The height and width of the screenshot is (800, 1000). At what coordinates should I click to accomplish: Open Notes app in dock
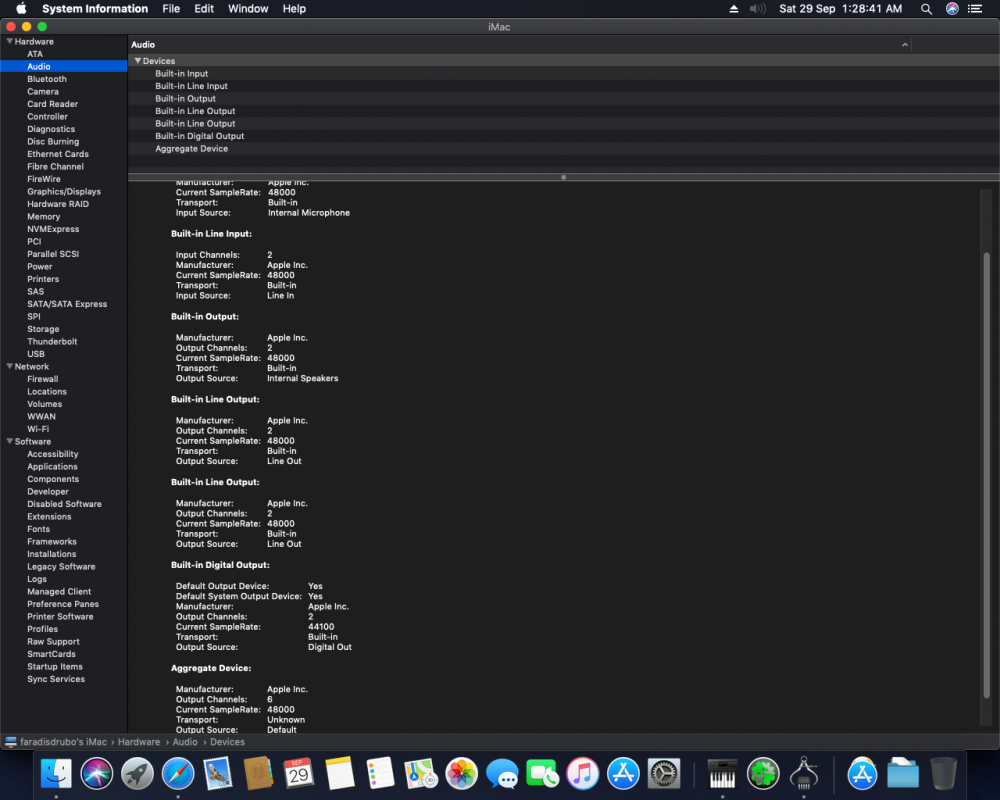[339, 774]
